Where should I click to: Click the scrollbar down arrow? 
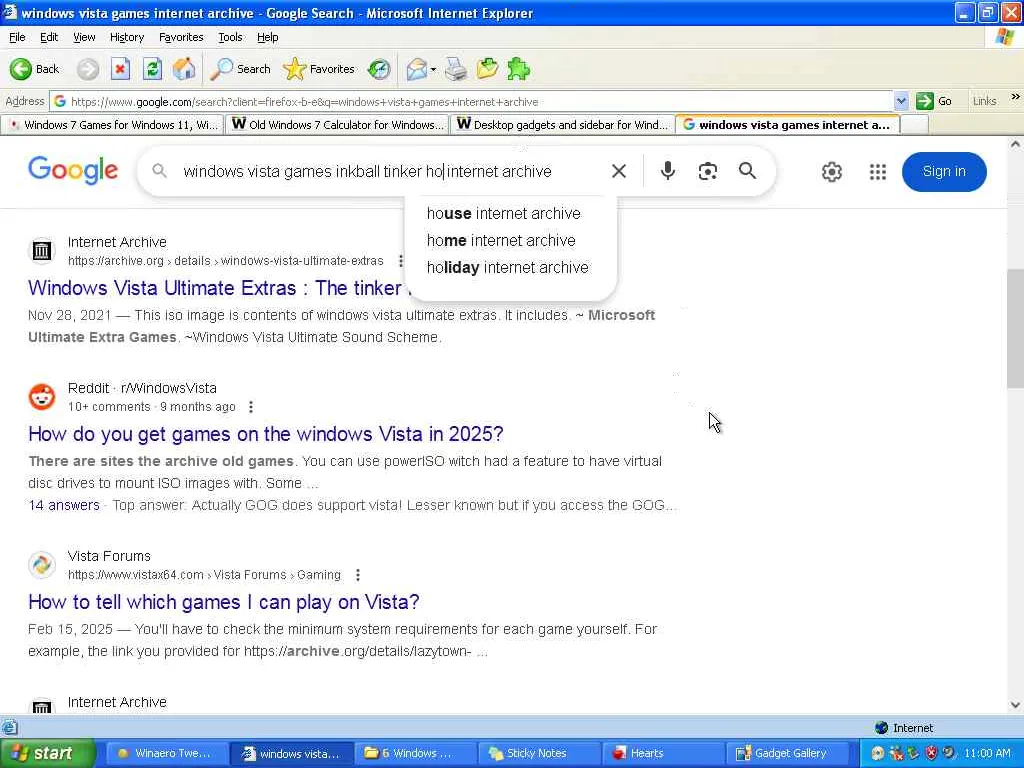pos(1016,705)
